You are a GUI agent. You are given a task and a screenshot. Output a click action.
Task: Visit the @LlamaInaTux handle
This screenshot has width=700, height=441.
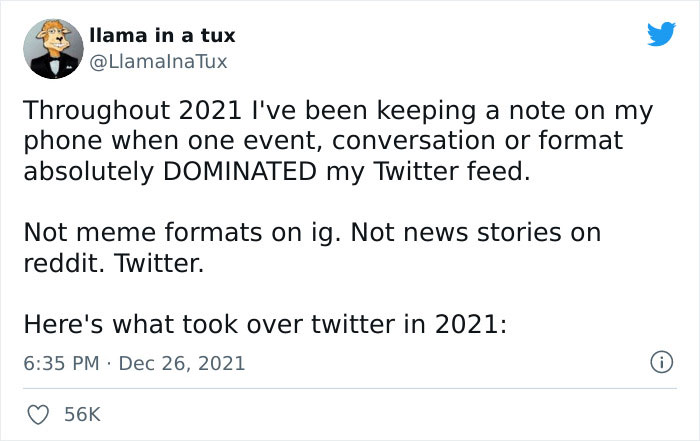[158, 61]
